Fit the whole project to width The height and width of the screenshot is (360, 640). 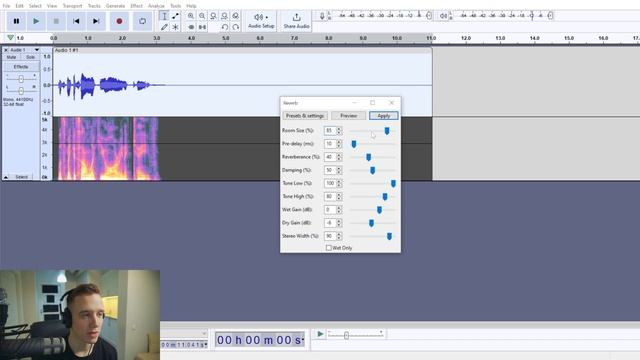pyautogui.click(x=224, y=16)
